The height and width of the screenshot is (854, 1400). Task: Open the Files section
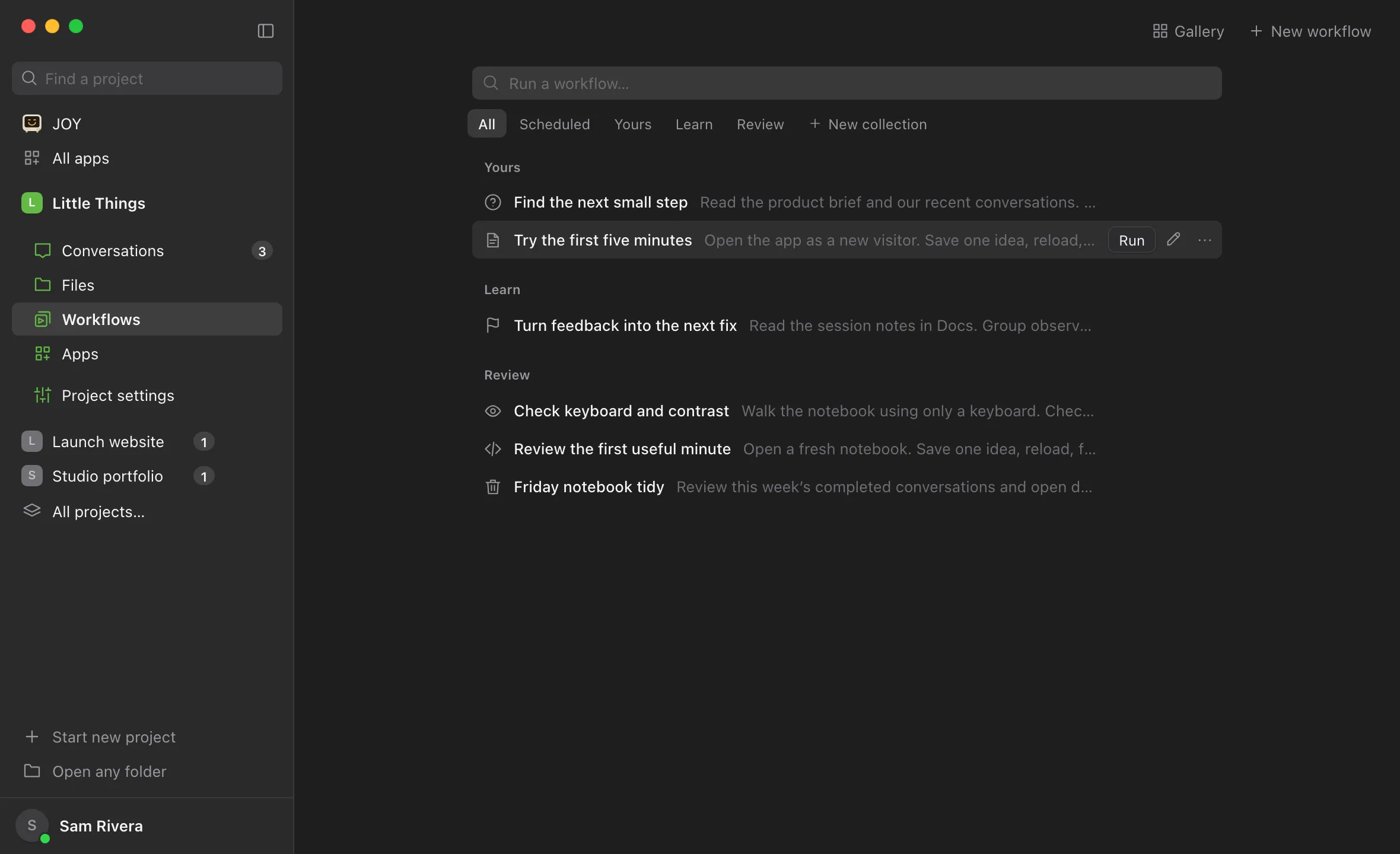[147, 285]
